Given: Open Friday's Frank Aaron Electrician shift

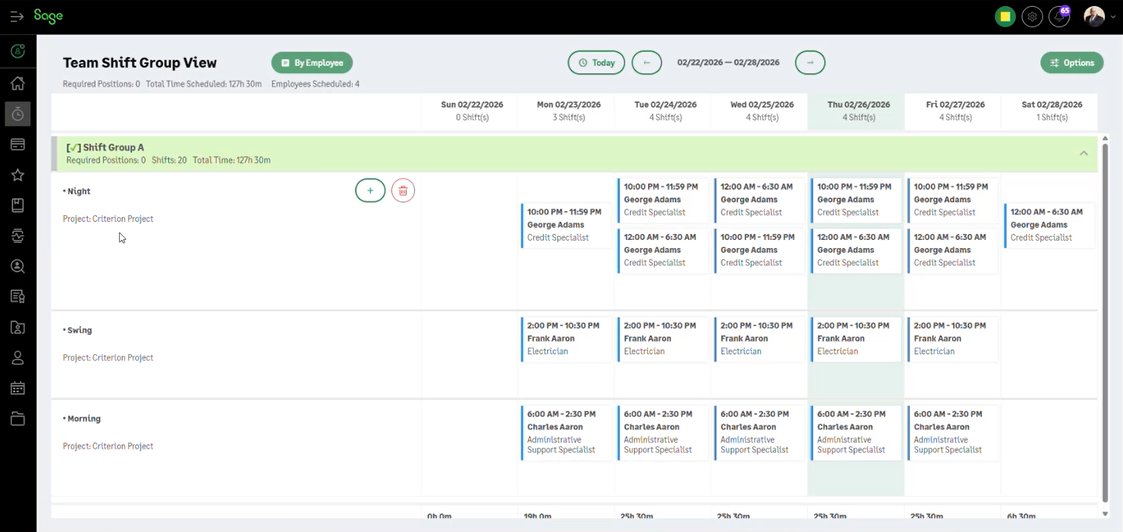Looking at the screenshot, I should pyautogui.click(x=953, y=339).
